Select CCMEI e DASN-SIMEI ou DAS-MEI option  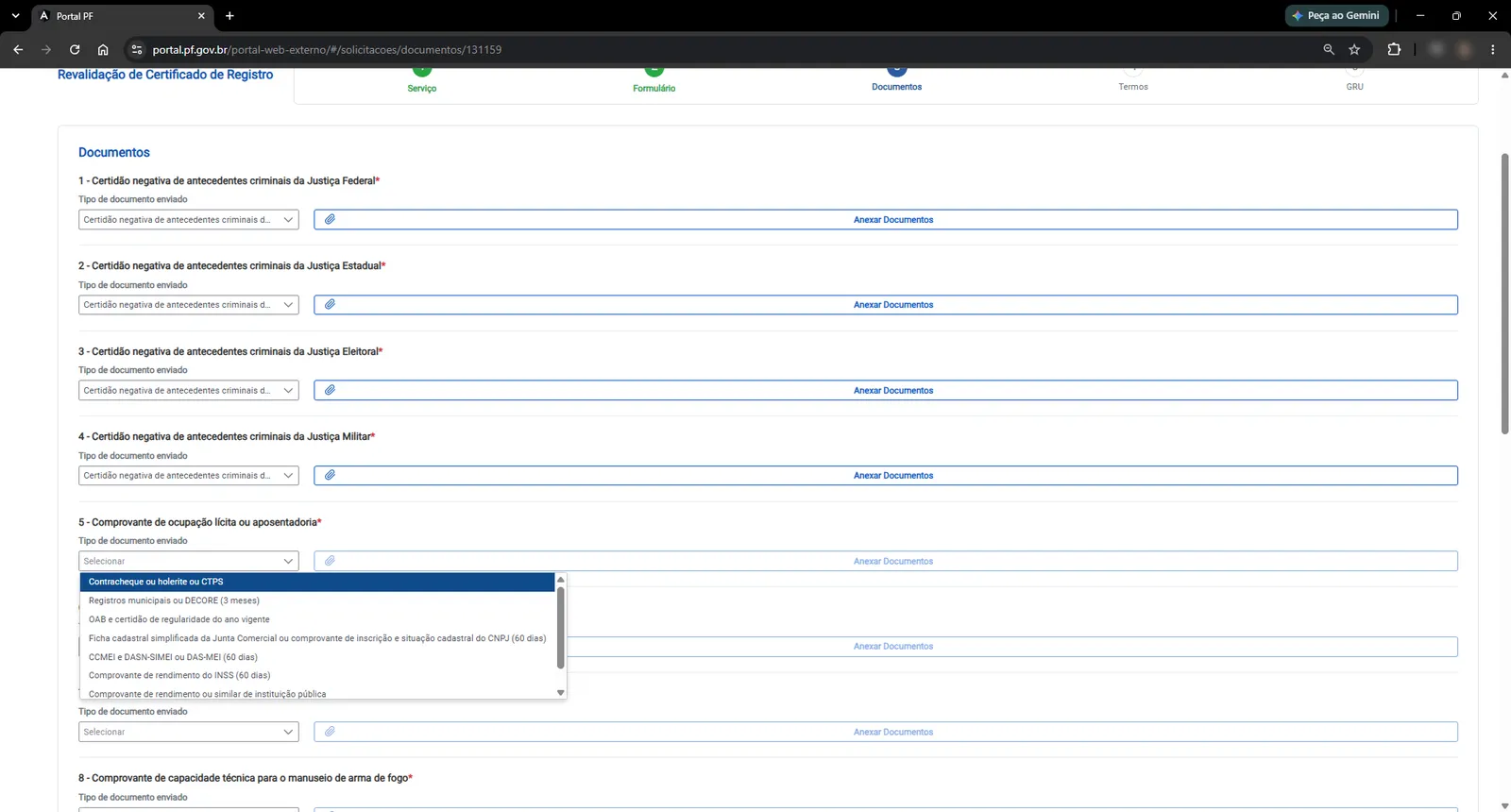317,657
